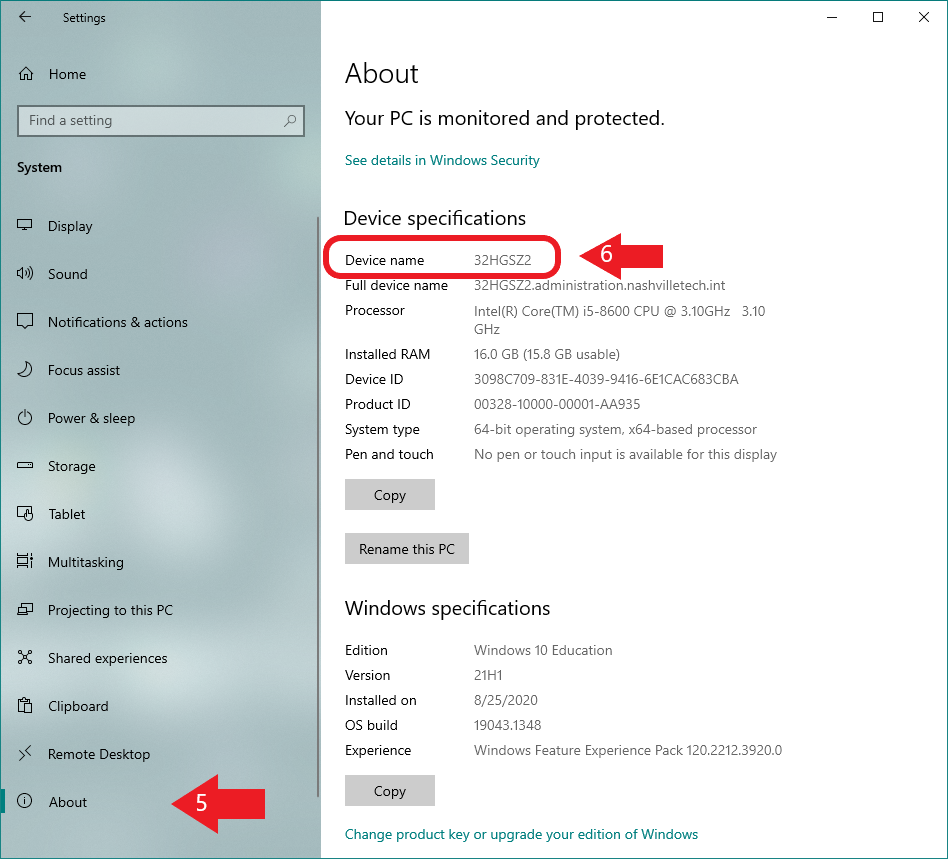Screen dimensions: 948x859
Task: Click the Version value 21H1
Action: 488,675
